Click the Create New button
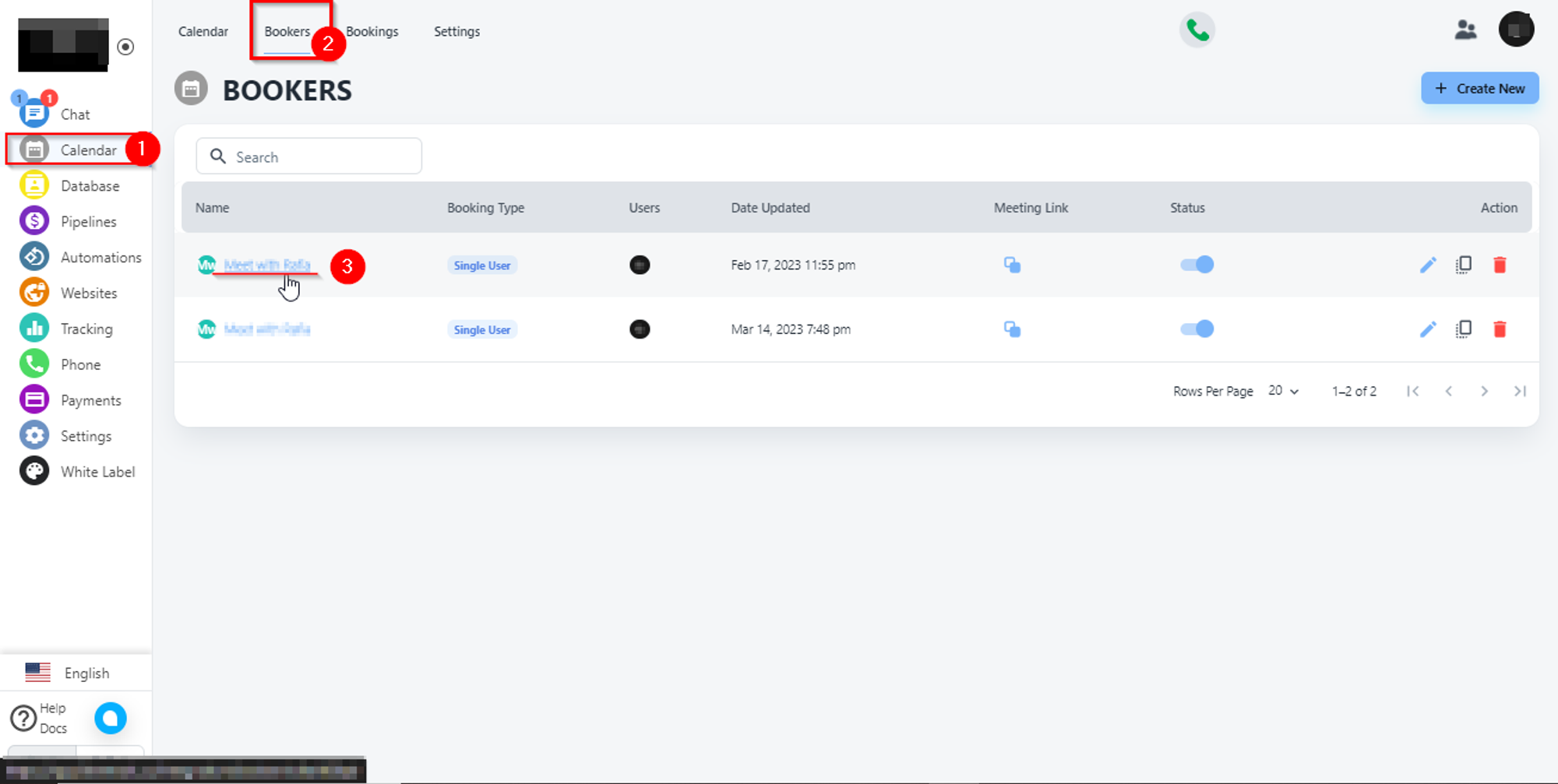The width and height of the screenshot is (1558, 784). coord(1479,89)
